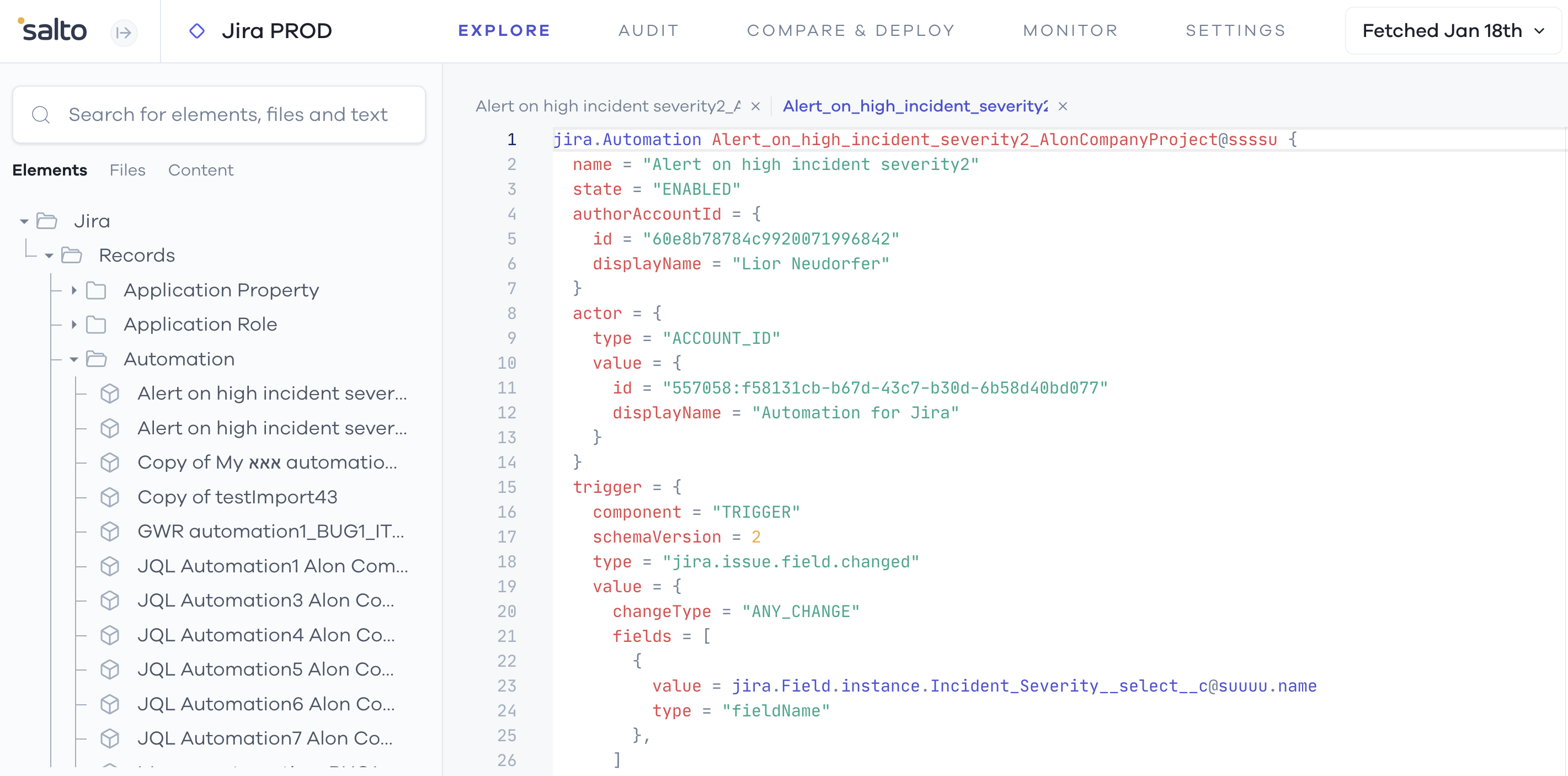The height and width of the screenshot is (776, 1568).
Task: Click the Salto logo
Action: (x=52, y=30)
